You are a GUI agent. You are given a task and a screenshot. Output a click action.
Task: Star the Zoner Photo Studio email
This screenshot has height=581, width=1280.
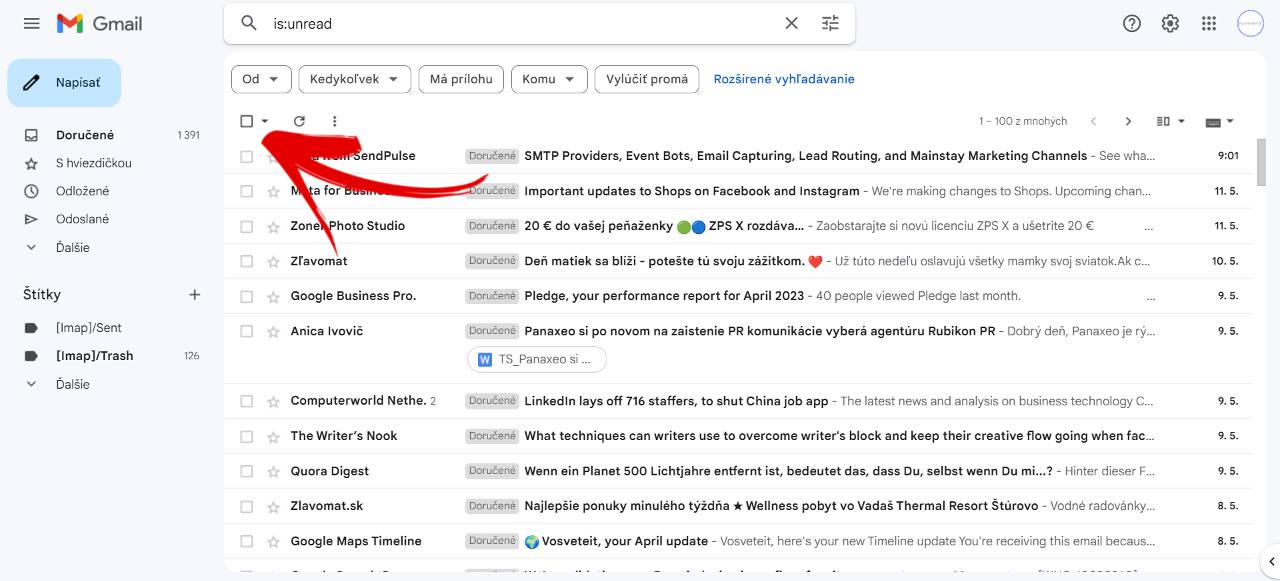point(273,226)
